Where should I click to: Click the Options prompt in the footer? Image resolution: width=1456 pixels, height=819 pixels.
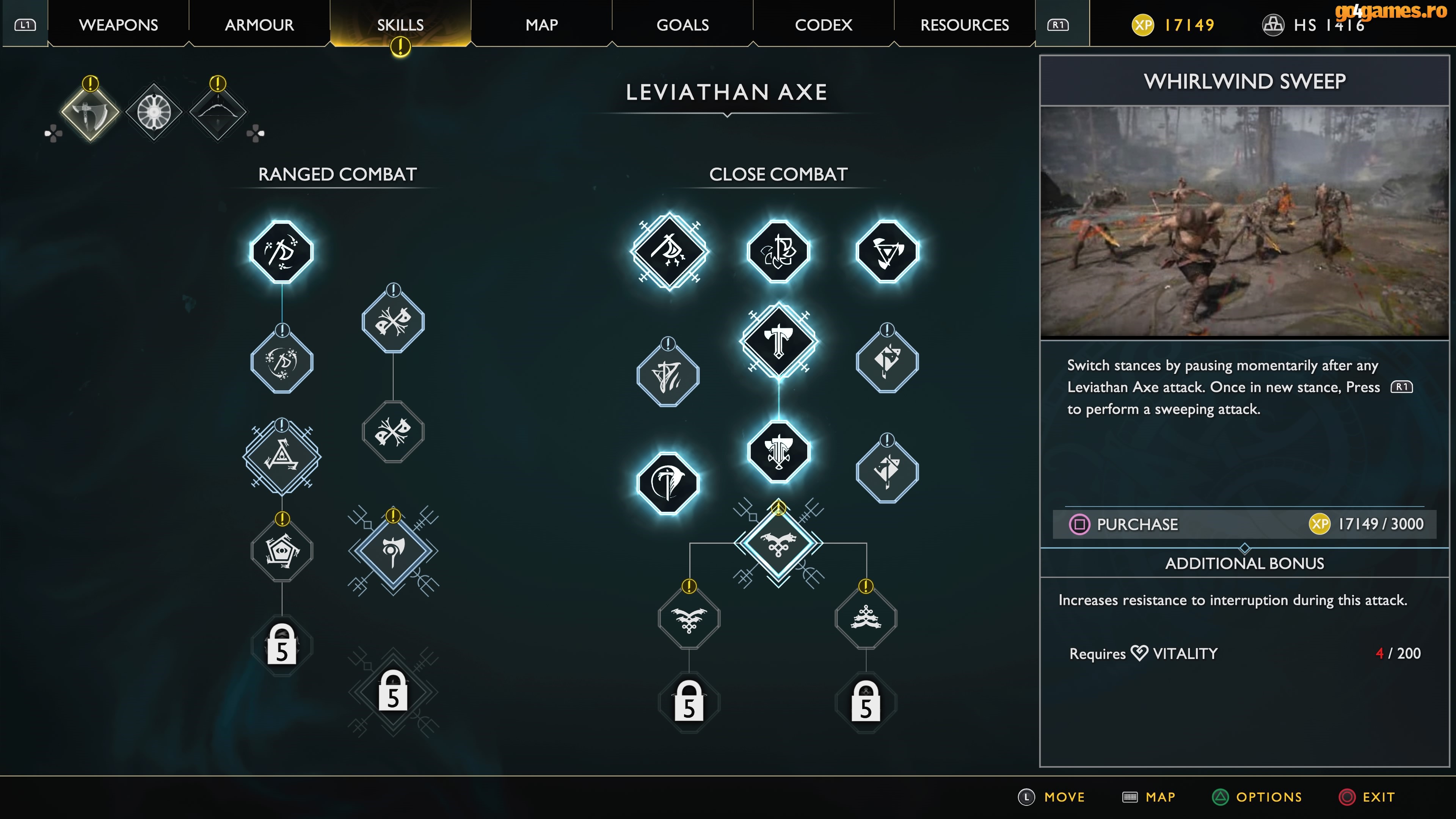click(1257, 797)
